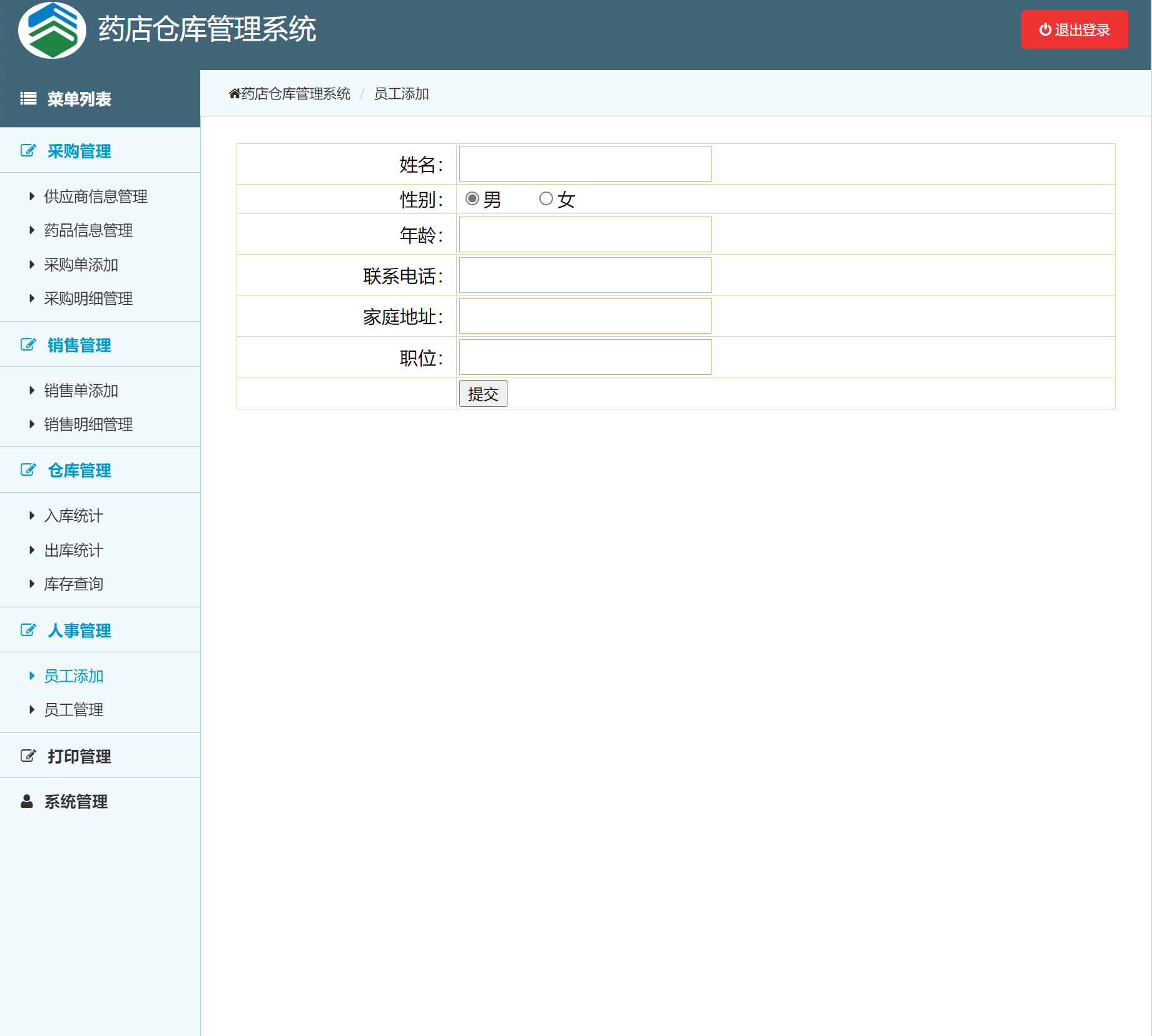The width and height of the screenshot is (1152, 1036).
Task: Expand the 采购管理 section
Action: (x=79, y=150)
